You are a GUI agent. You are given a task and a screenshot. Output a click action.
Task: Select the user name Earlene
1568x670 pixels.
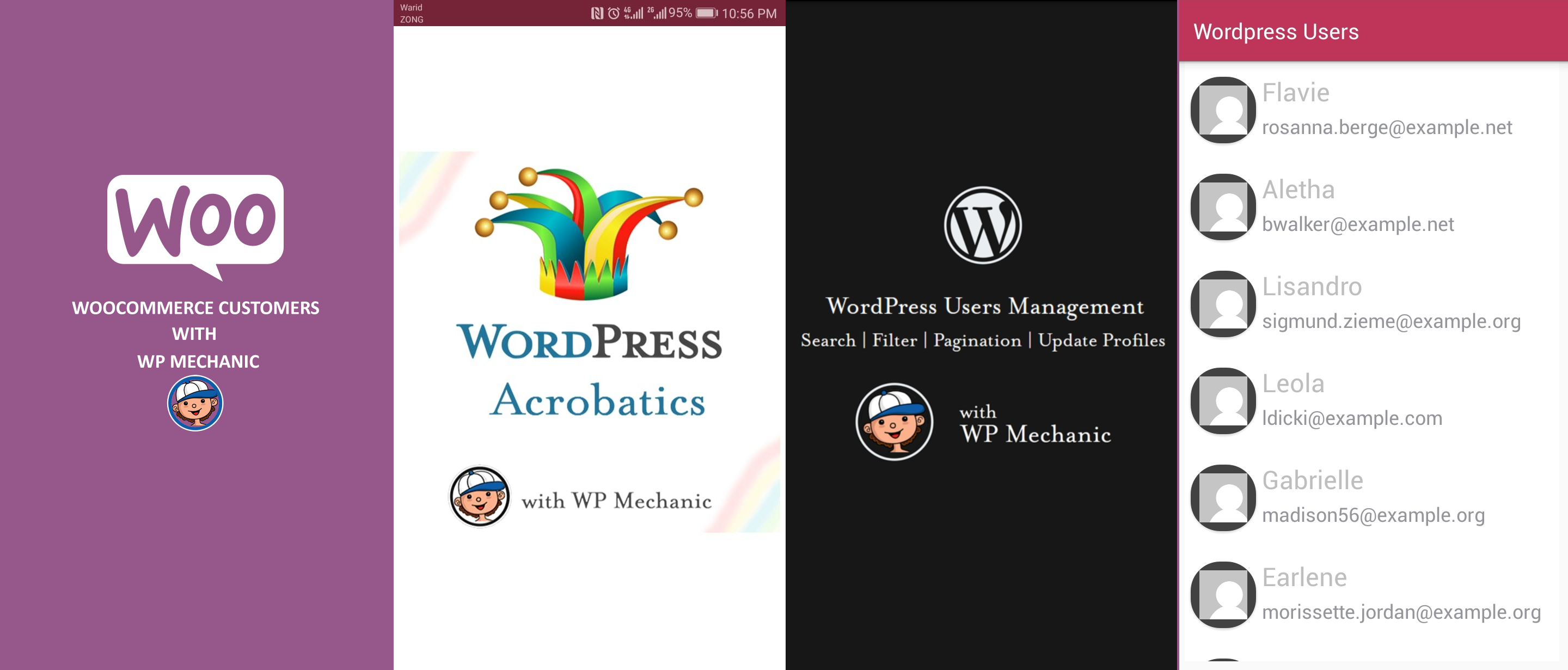(1304, 577)
